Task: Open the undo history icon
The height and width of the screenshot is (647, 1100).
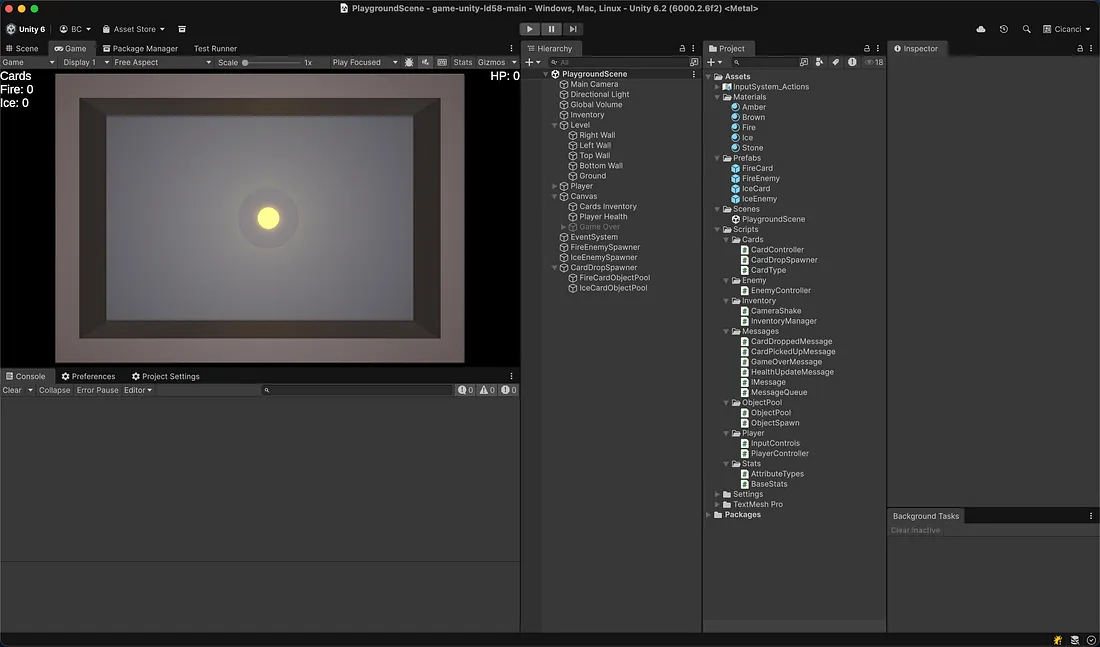Action: [x=1003, y=29]
